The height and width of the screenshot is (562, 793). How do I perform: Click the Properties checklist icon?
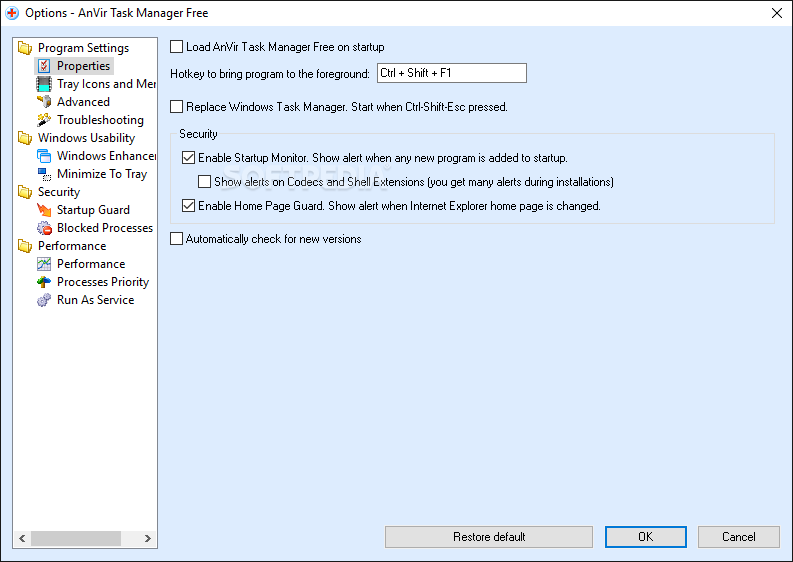pyautogui.click(x=44, y=66)
